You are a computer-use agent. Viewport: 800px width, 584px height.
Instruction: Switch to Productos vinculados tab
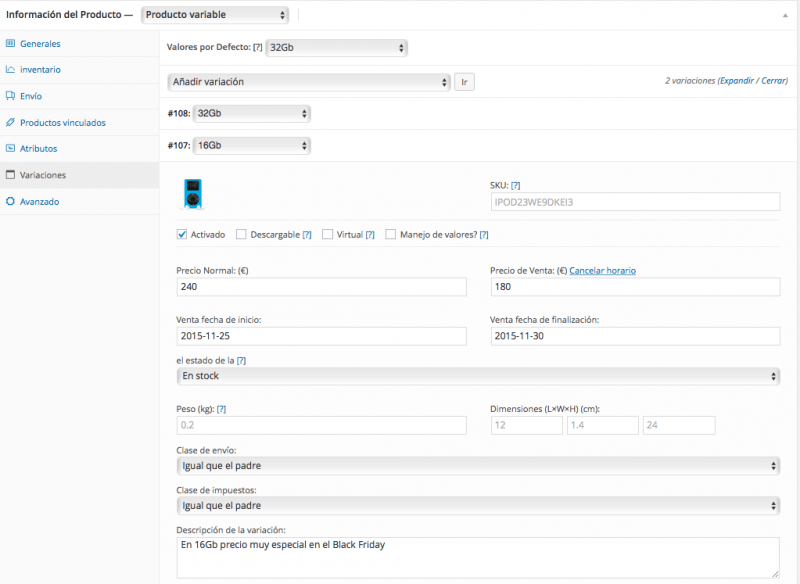tap(80, 122)
